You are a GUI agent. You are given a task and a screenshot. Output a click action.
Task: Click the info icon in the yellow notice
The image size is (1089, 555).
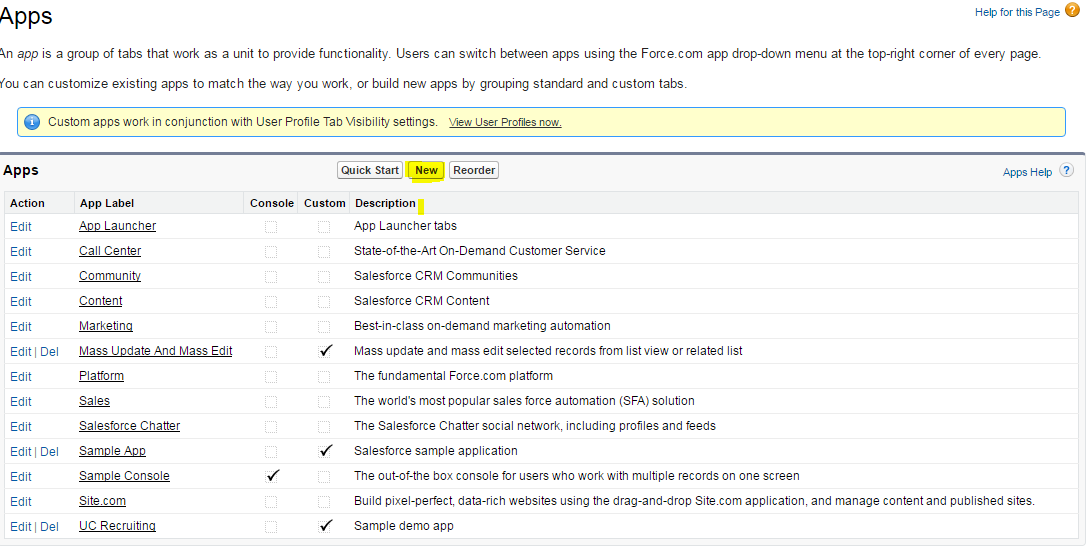coord(32,122)
